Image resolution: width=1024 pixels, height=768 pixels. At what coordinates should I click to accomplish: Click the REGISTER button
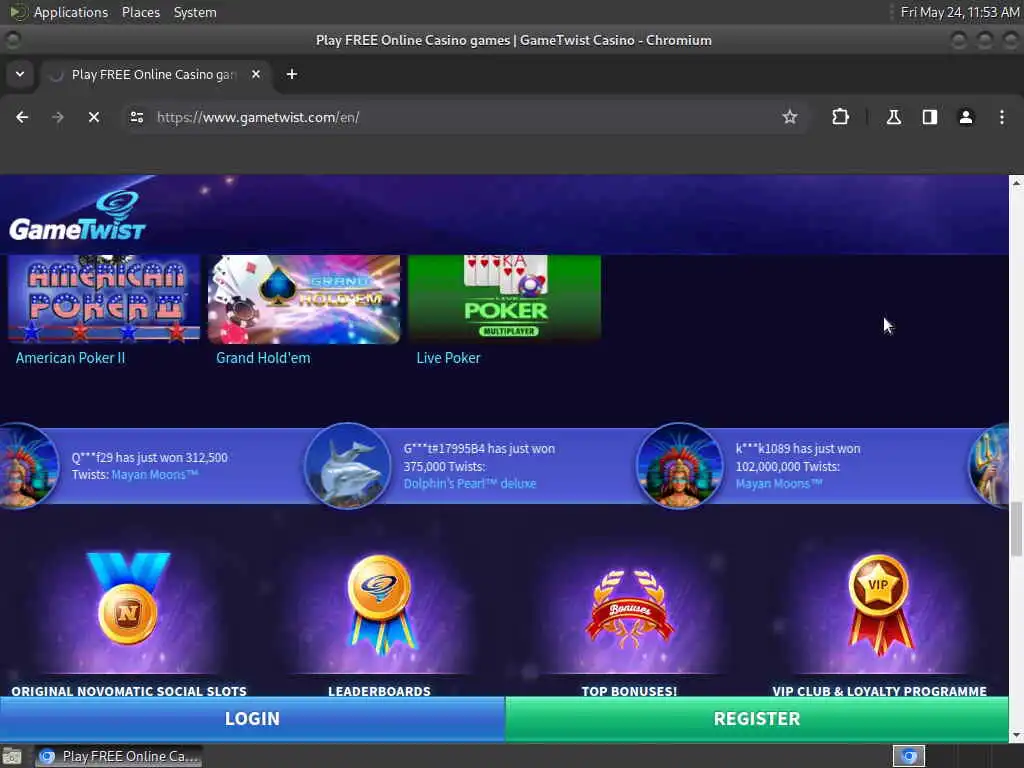click(x=756, y=718)
